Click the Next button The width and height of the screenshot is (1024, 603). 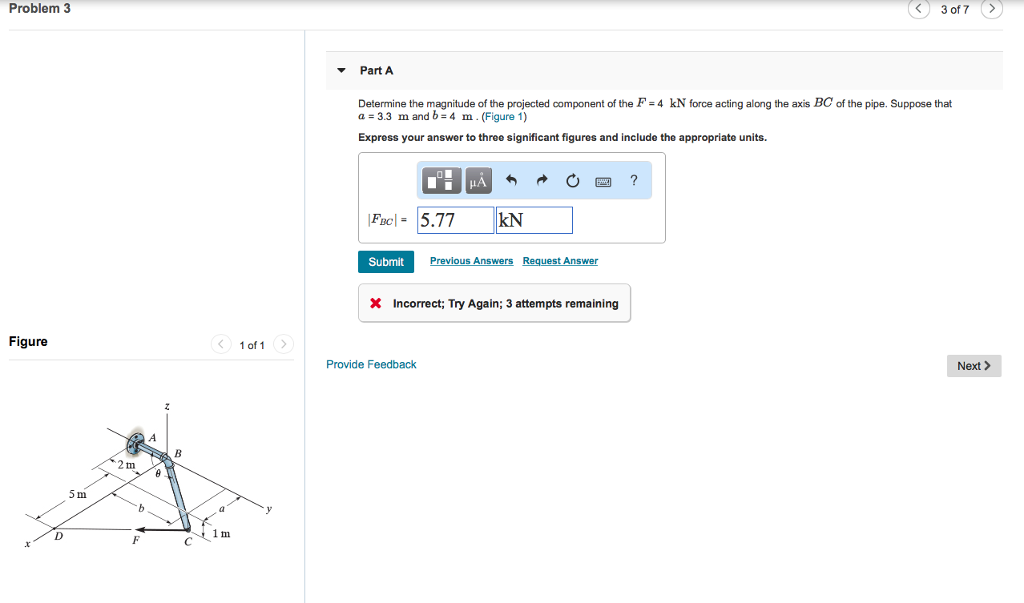click(973, 365)
